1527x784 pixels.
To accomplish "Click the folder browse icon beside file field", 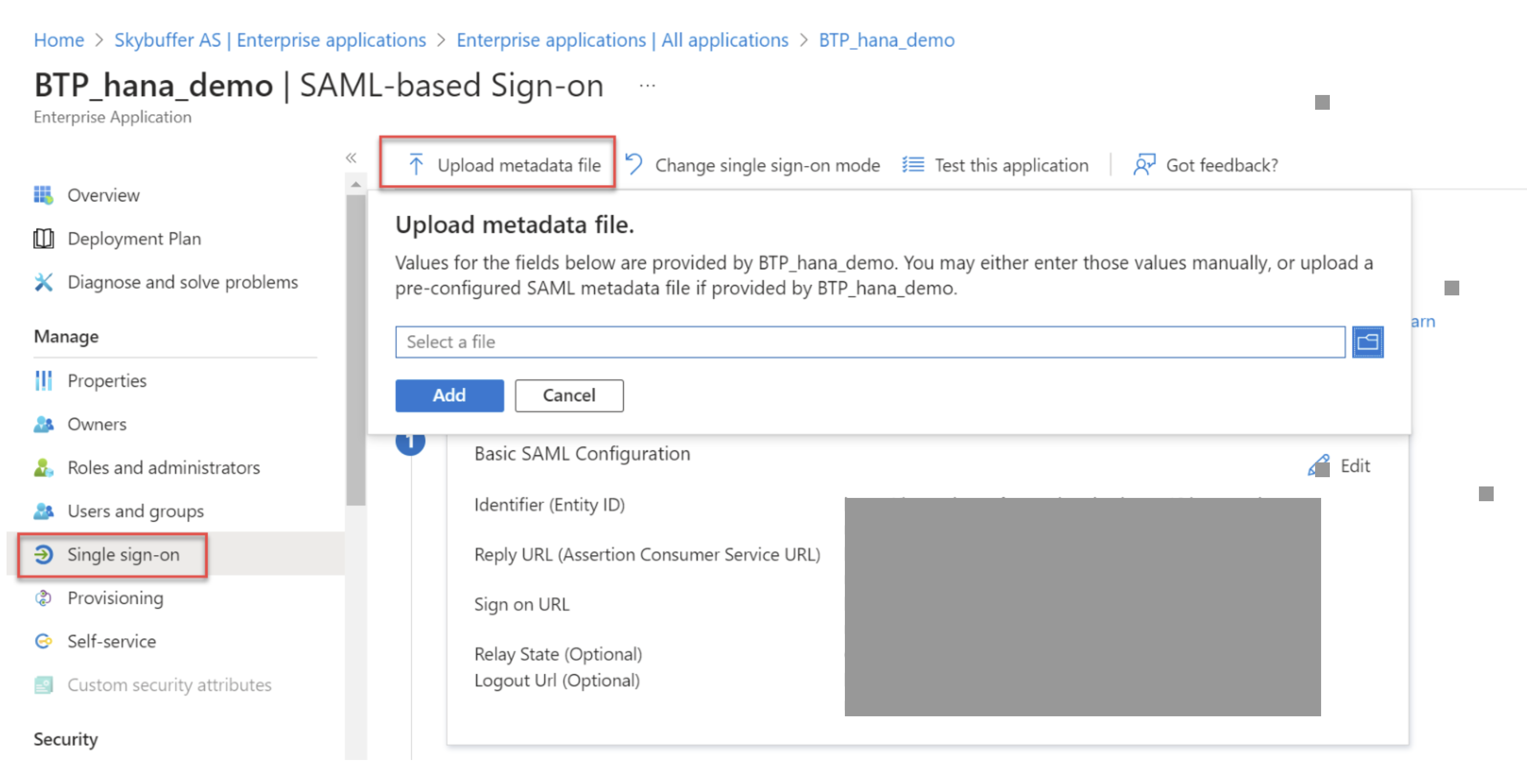I will pos(1367,342).
